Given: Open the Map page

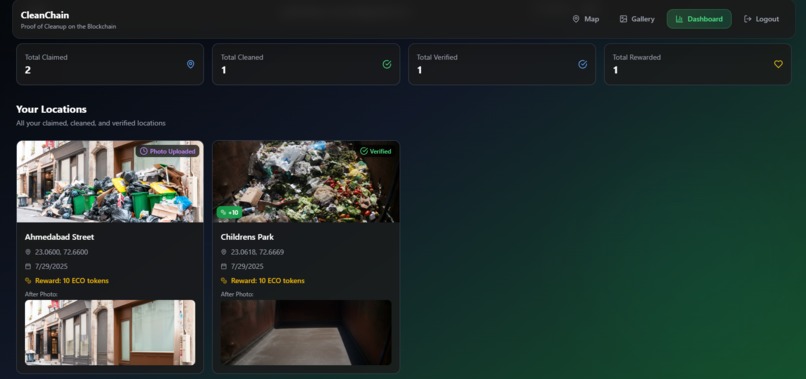Looking at the screenshot, I should (585, 19).
